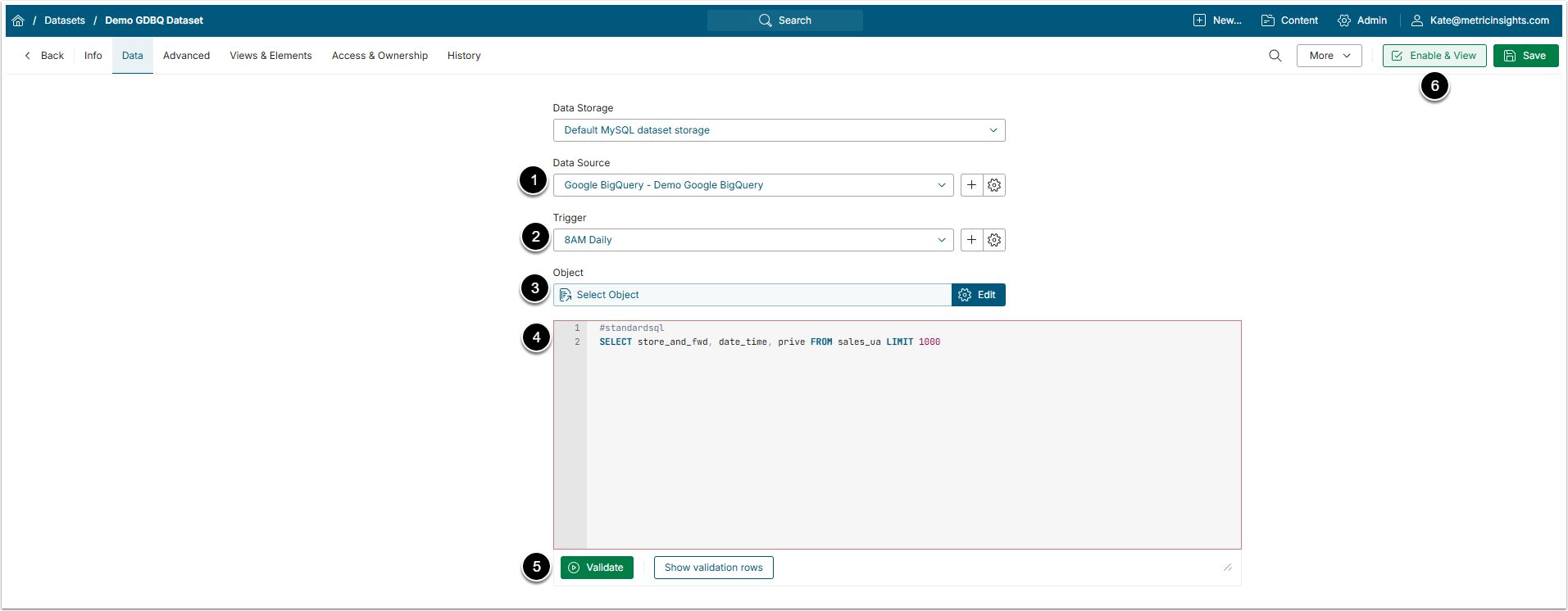The width and height of the screenshot is (1568, 611).
Task: Open the Data Source dropdown
Action: point(753,185)
